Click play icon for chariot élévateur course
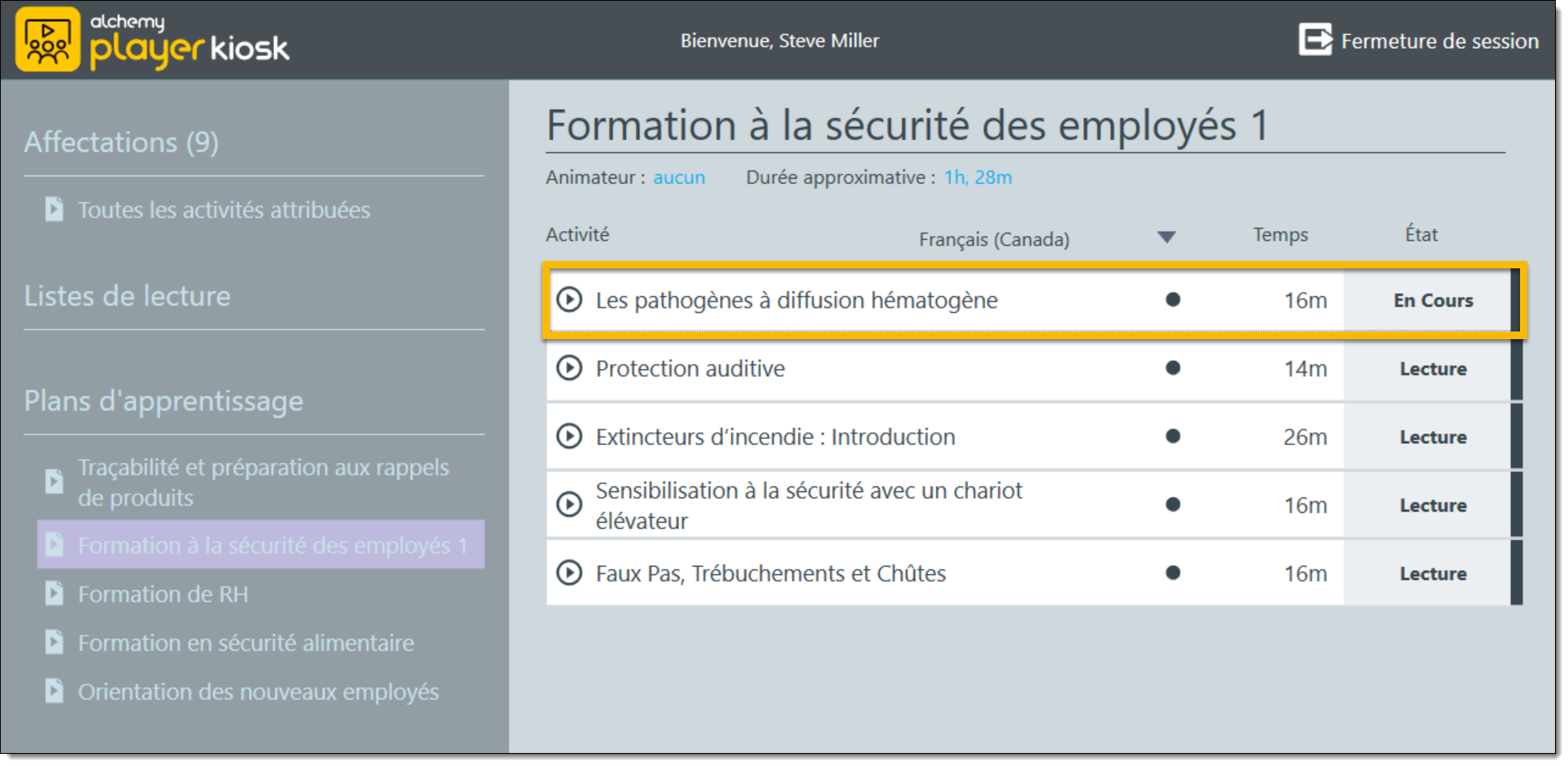The height and width of the screenshot is (766, 1568). point(569,505)
